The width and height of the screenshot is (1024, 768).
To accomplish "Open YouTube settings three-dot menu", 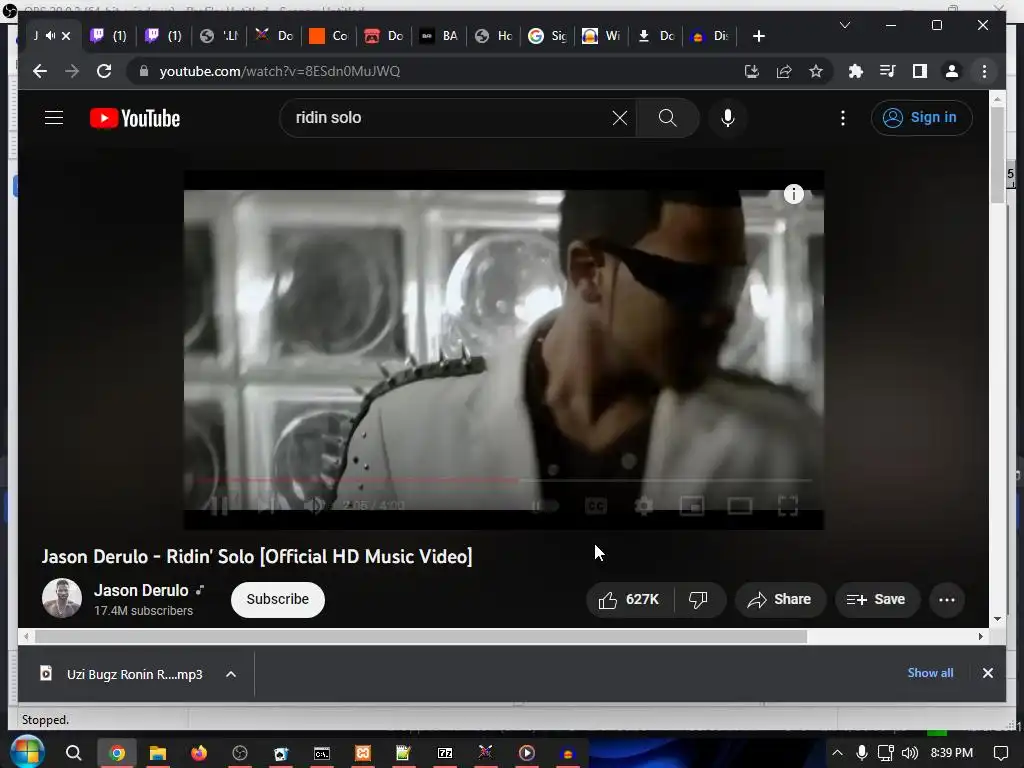I will click(x=842, y=118).
